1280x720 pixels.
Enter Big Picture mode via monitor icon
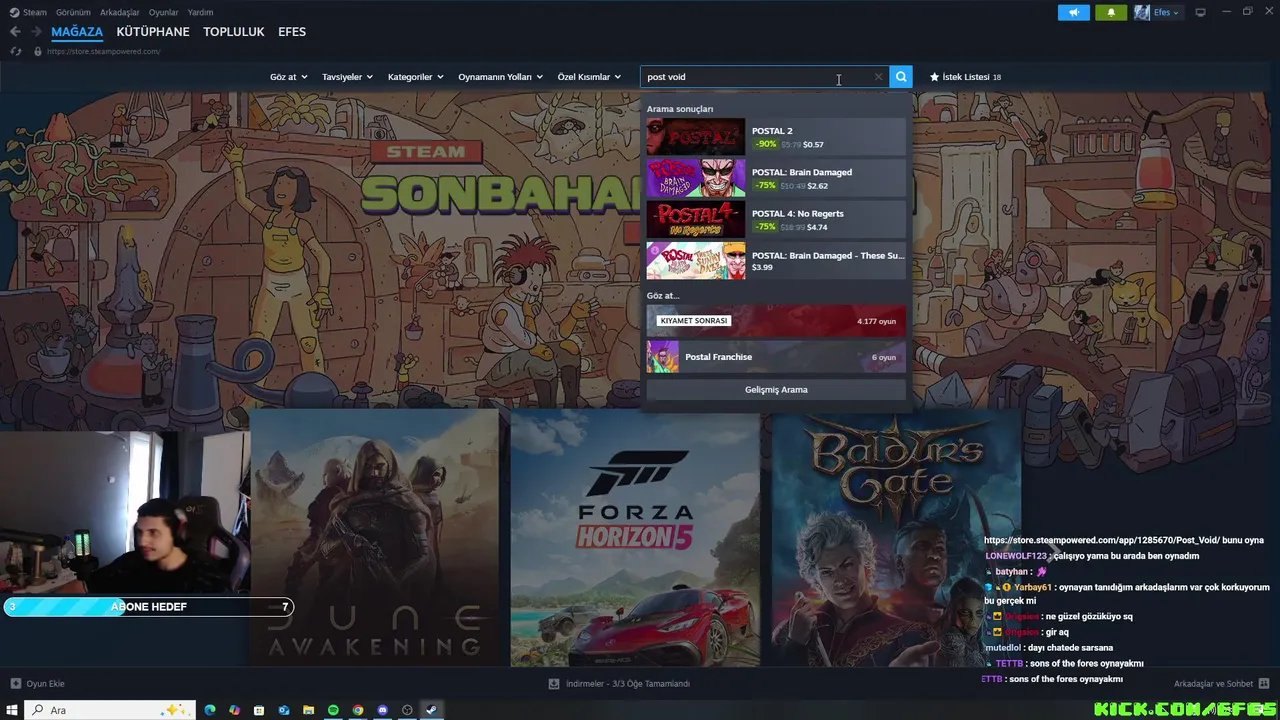coord(1200,12)
